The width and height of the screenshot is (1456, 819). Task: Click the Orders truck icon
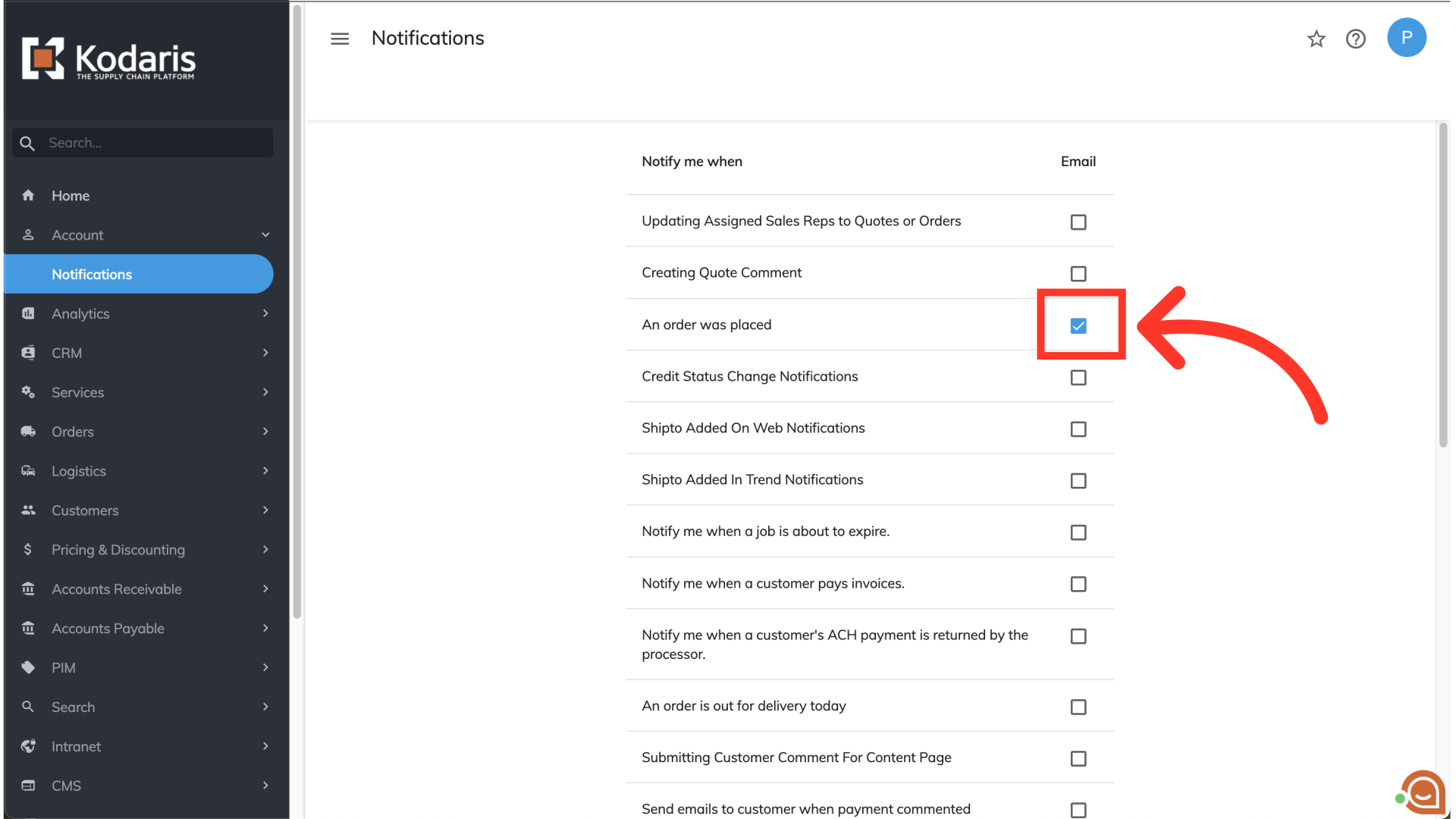[28, 431]
